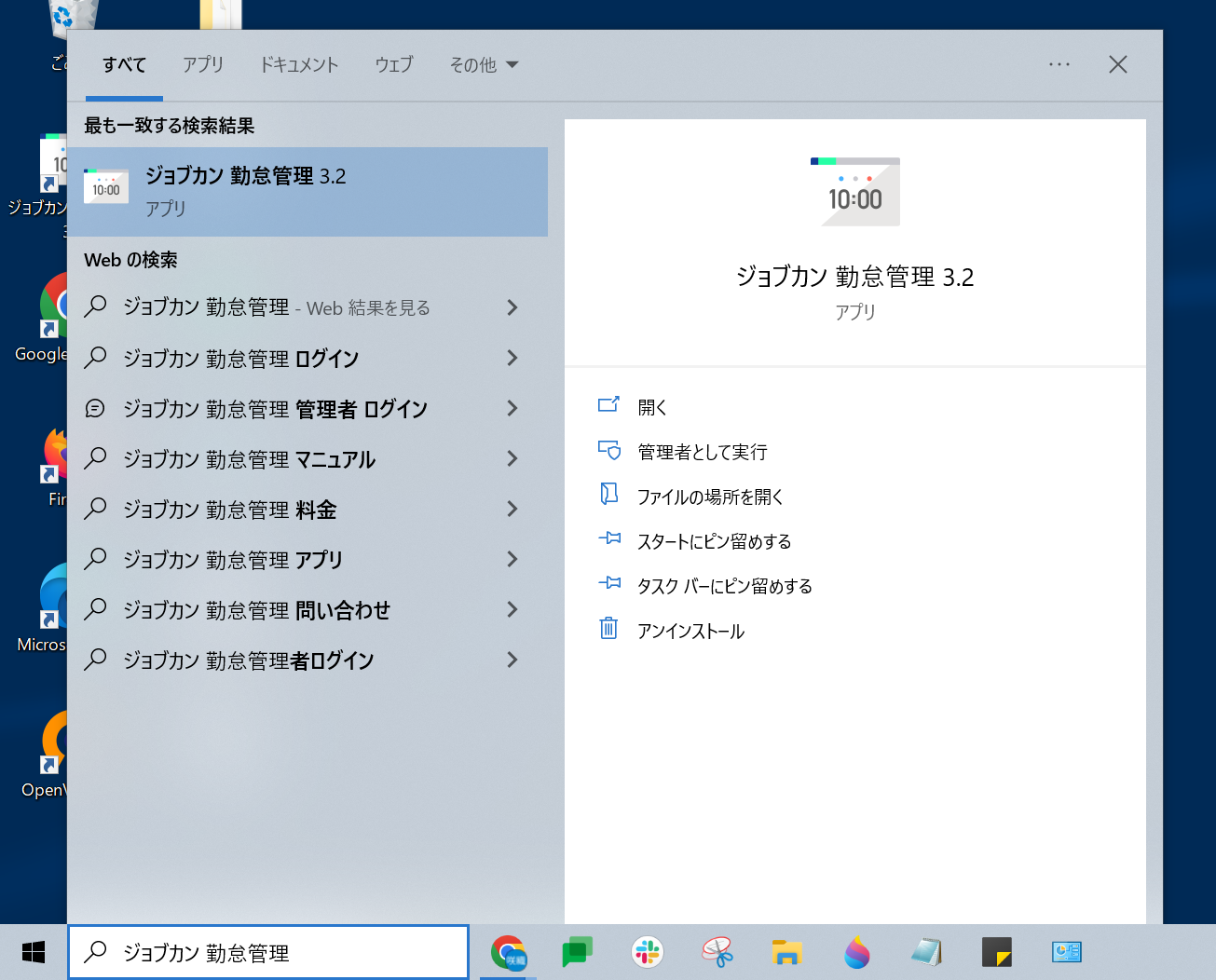
Task: Expand the 管理者 ログイン suggestion chevron
Action: (x=512, y=408)
